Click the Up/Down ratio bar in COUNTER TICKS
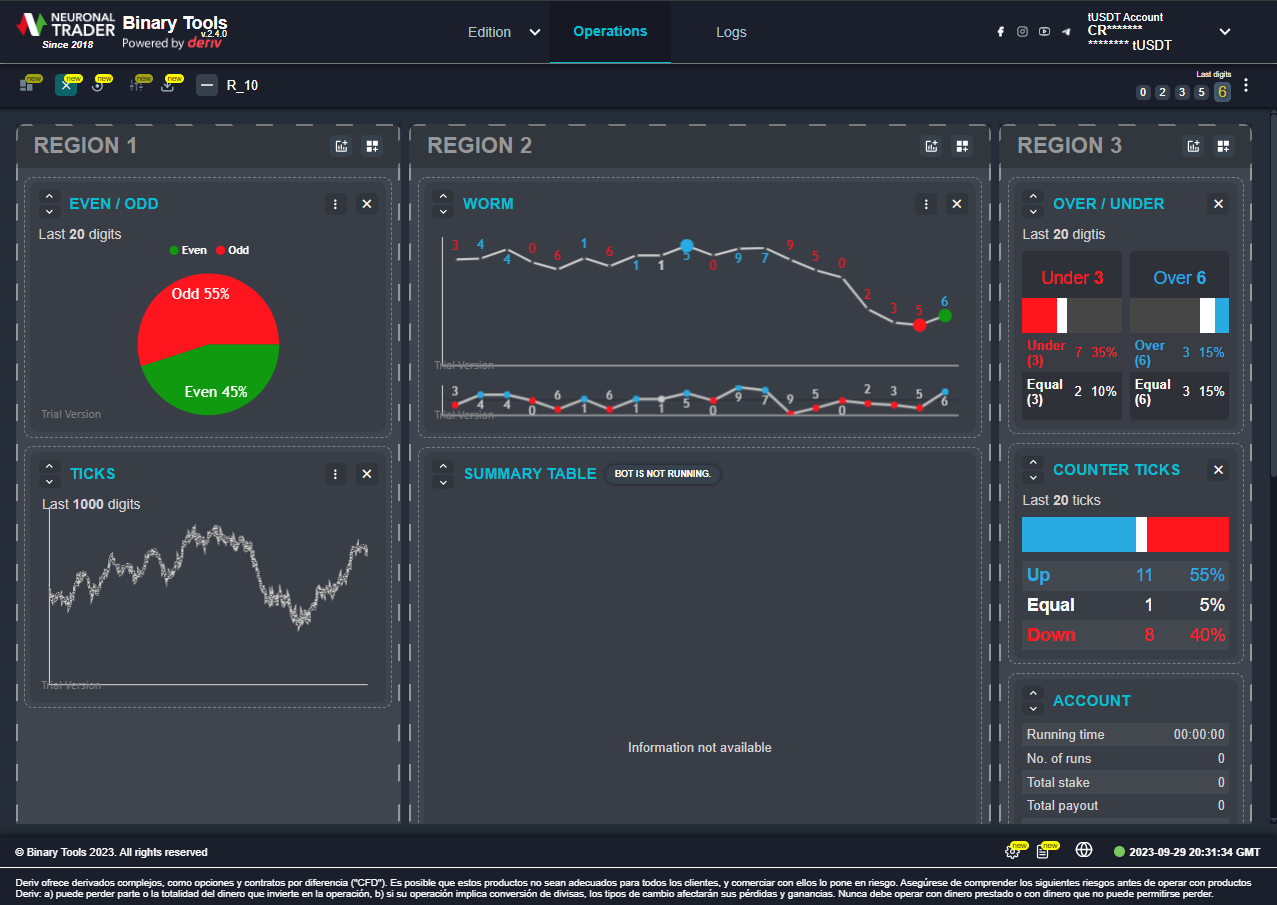1277x905 pixels. click(x=1125, y=534)
